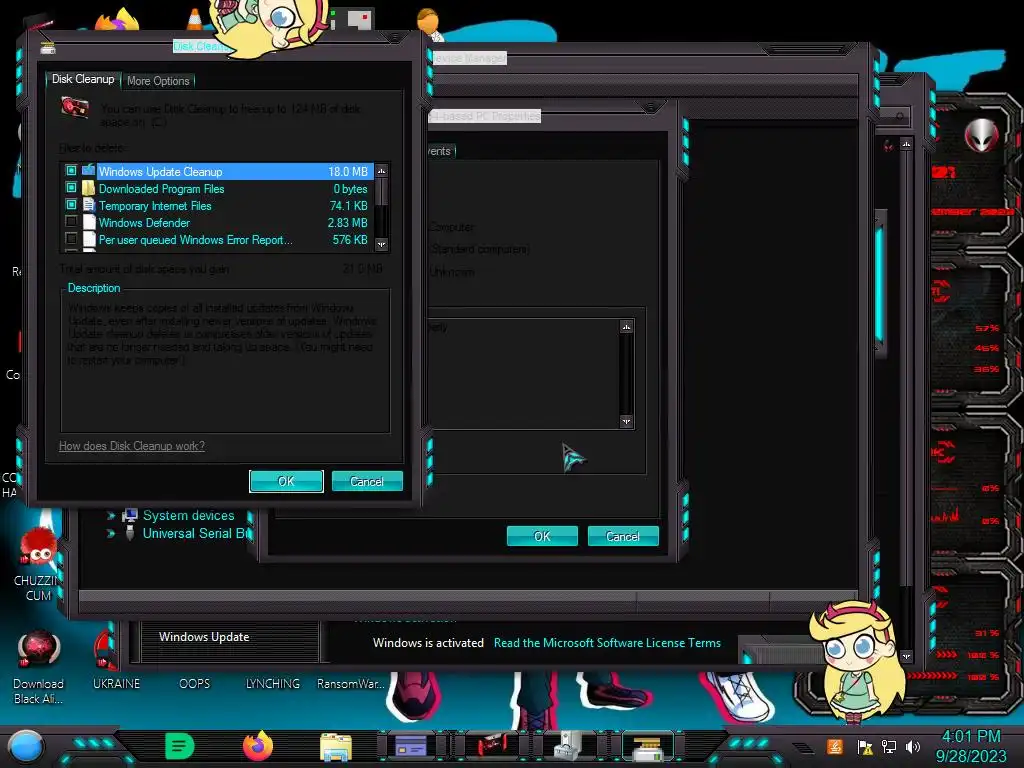Open the Windows Update link

click(x=204, y=637)
